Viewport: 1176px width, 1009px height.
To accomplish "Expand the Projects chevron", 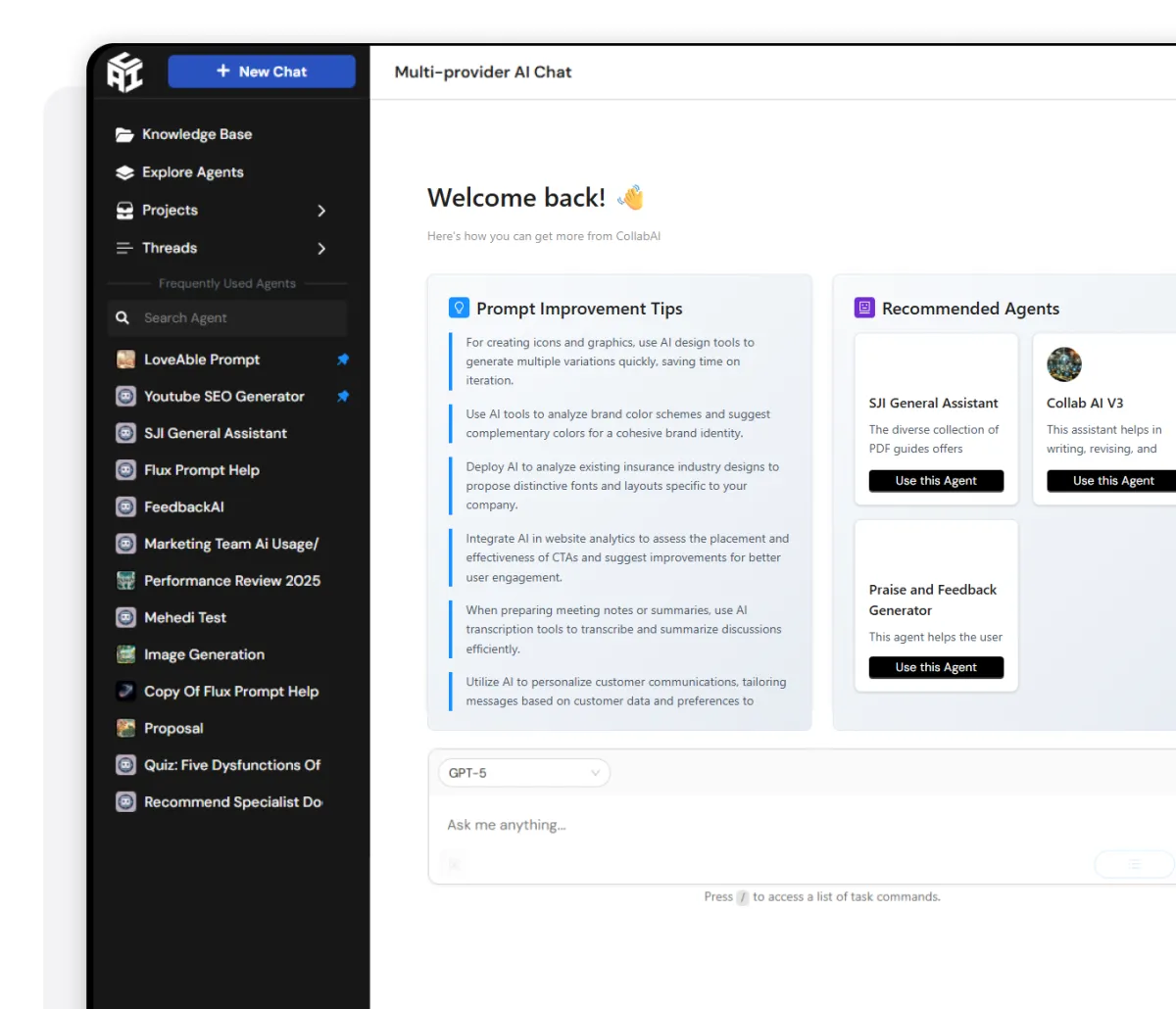I will pos(321,211).
